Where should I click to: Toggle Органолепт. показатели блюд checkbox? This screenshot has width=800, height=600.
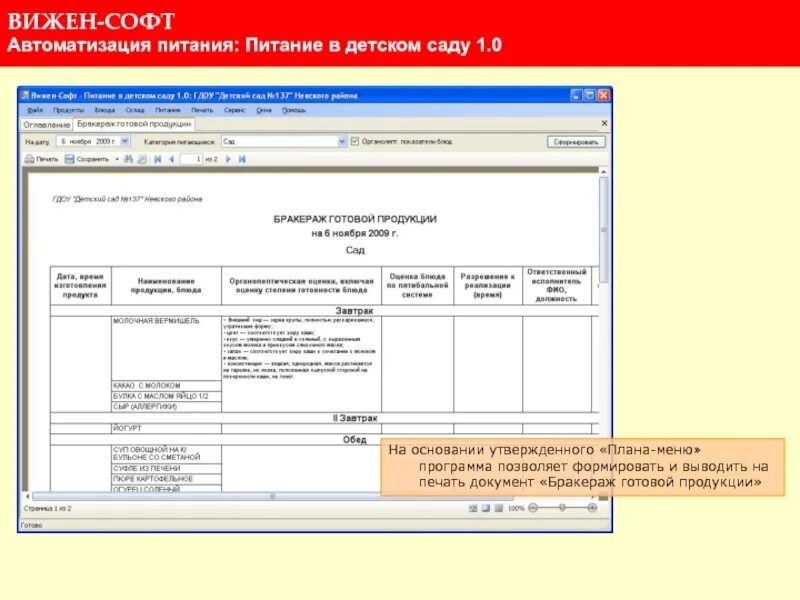(355, 141)
